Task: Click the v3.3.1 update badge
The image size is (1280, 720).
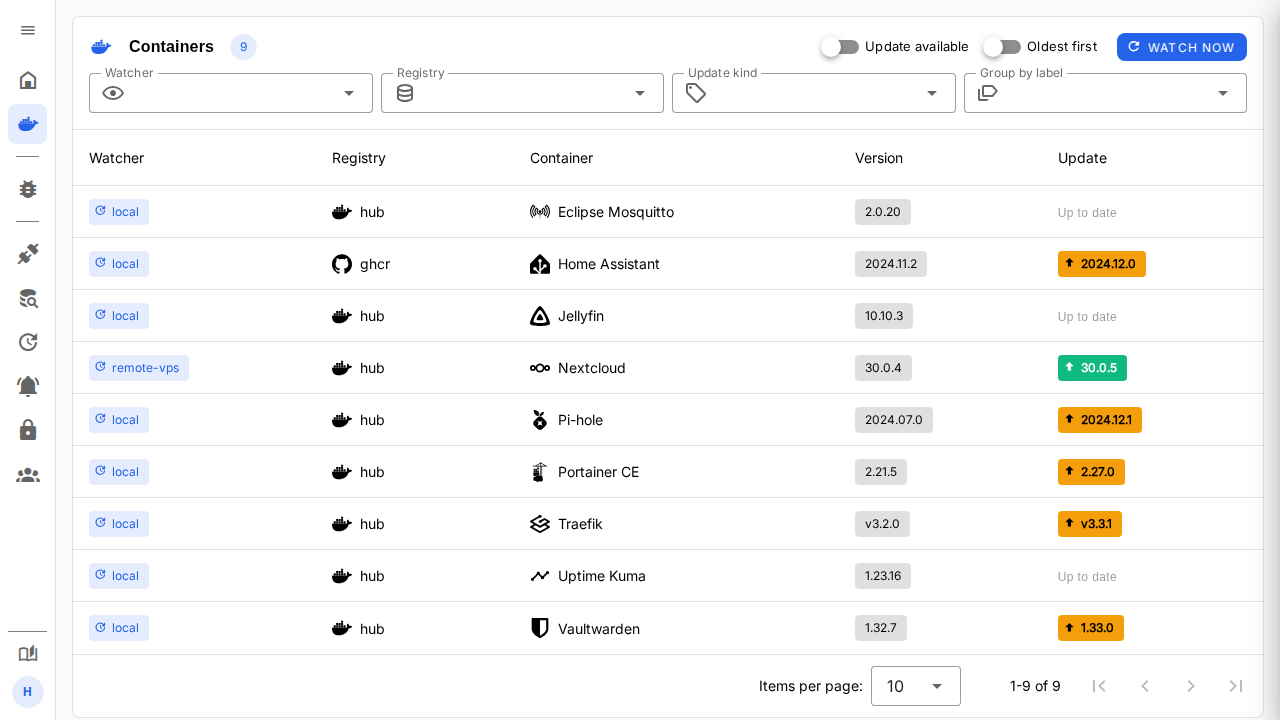Action: 1090,524
